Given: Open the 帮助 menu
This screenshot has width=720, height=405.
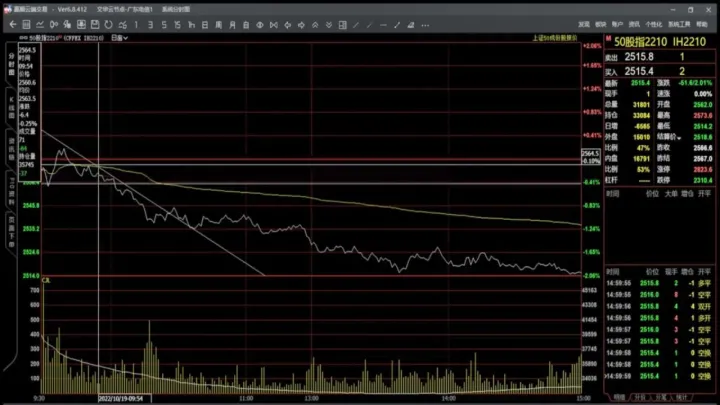Looking at the screenshot, I should click(x=702, y=23).
